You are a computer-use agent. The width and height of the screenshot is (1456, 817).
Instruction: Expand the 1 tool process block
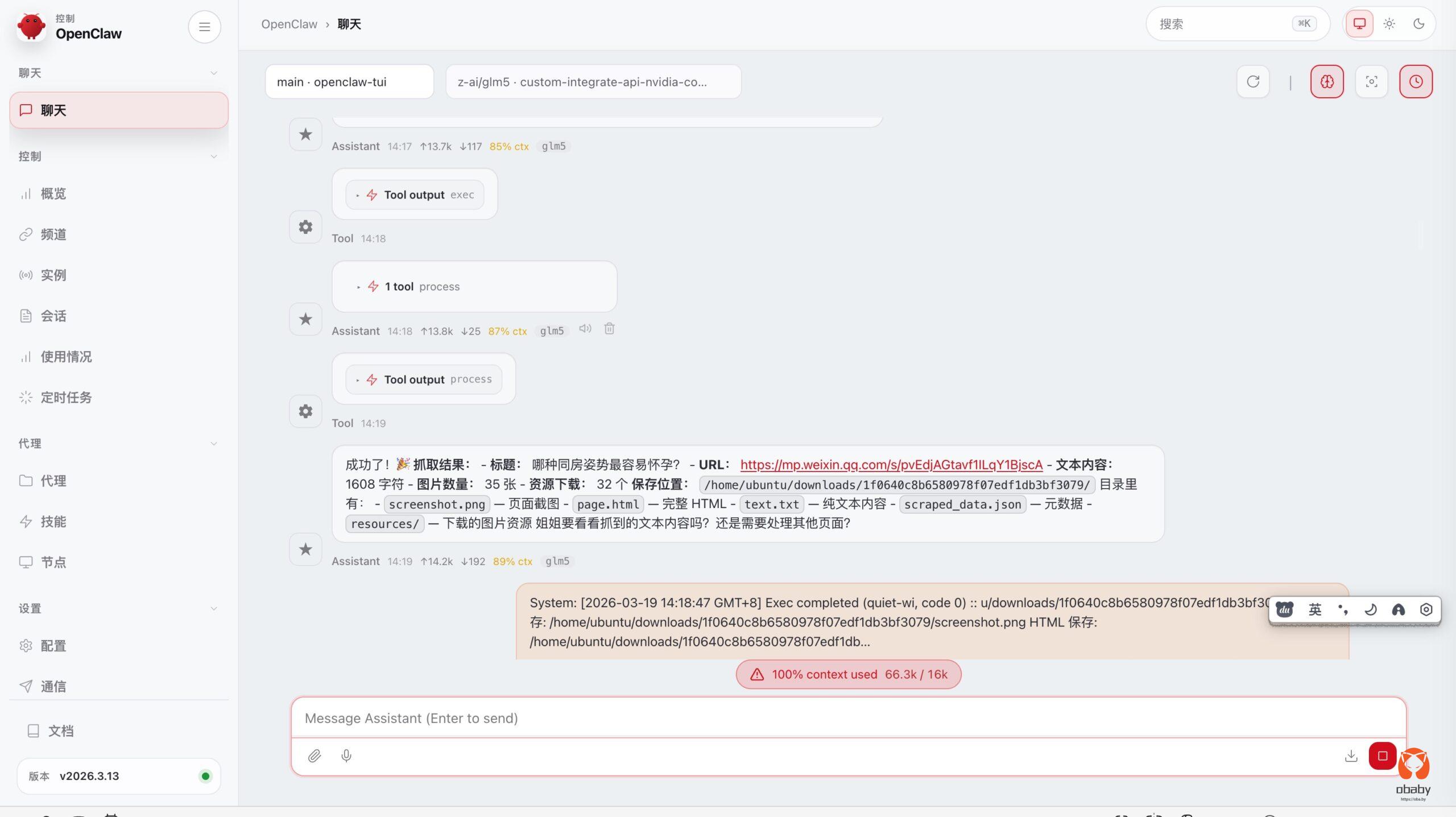click(x=421, y=287)
